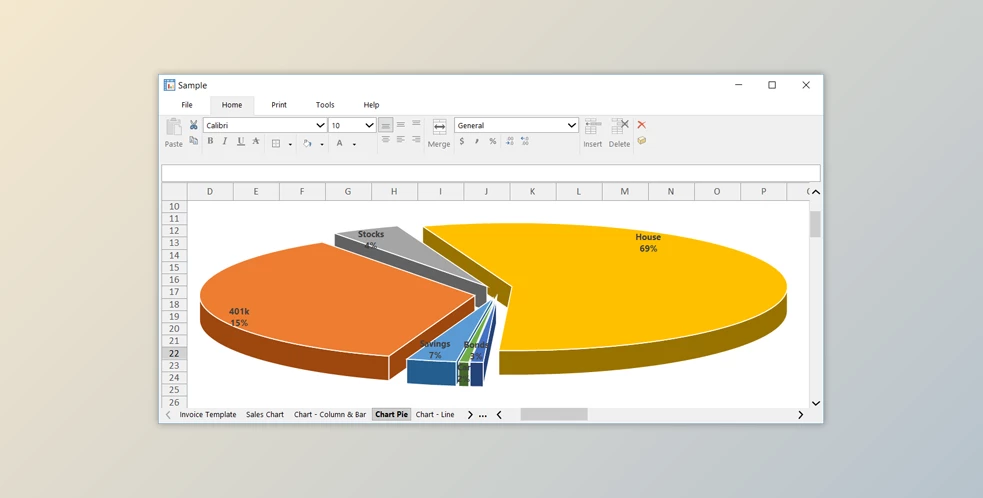Click vertical scrollbar up arrow

pos(816,192)
